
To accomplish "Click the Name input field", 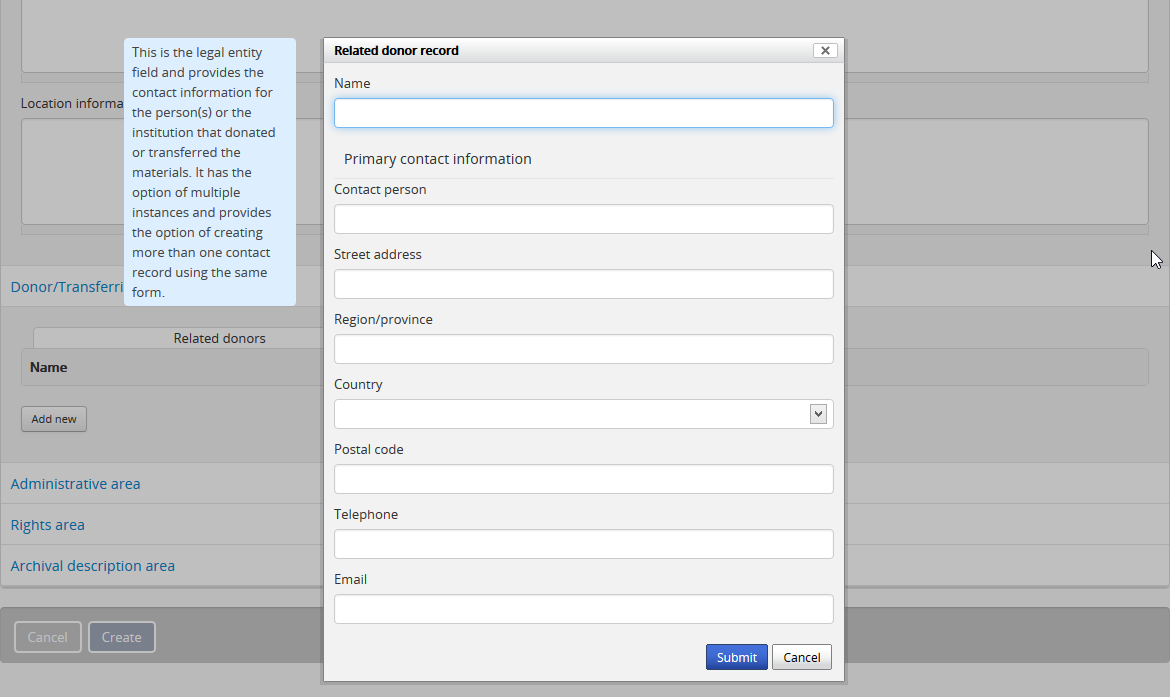I will tap(583, 113).
